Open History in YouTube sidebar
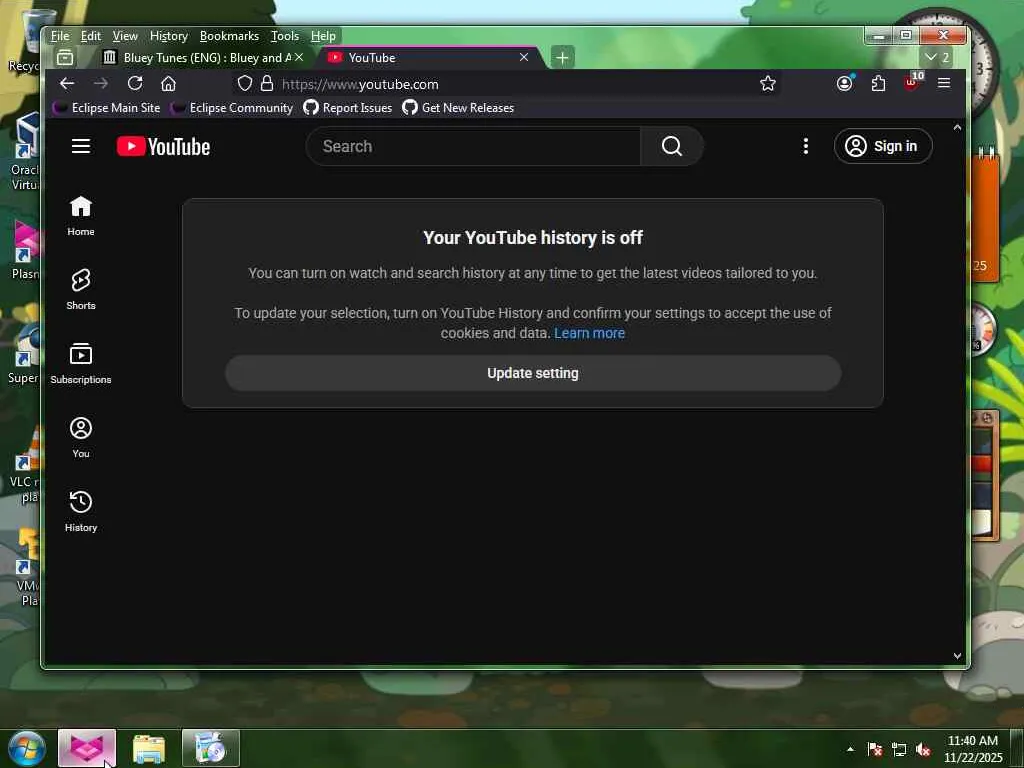 coord(81,511)
